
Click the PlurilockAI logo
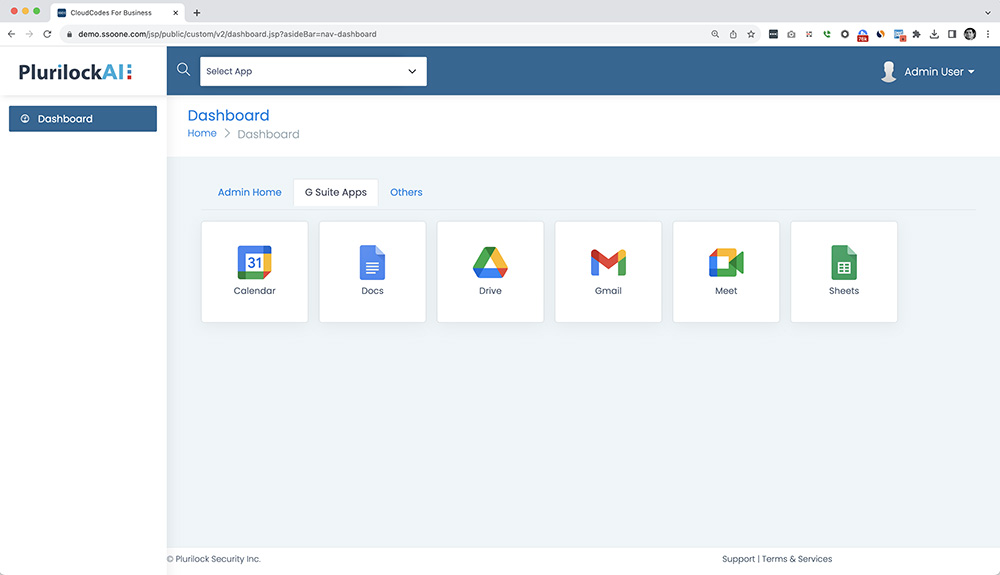coord(75,72)
